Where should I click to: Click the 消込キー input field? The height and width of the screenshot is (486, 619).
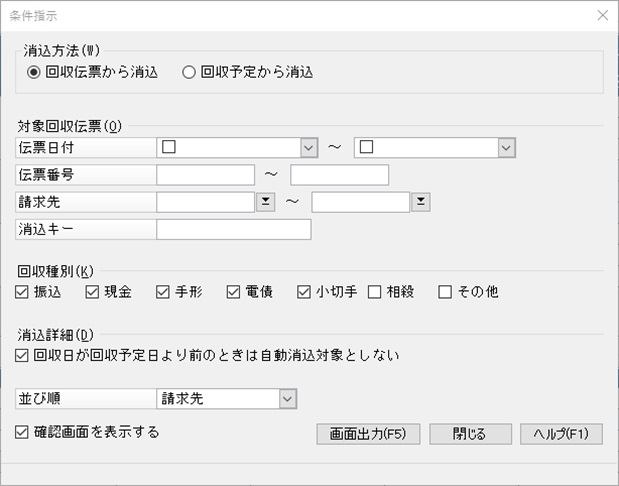pyautogui.click(x=234, y=229)
